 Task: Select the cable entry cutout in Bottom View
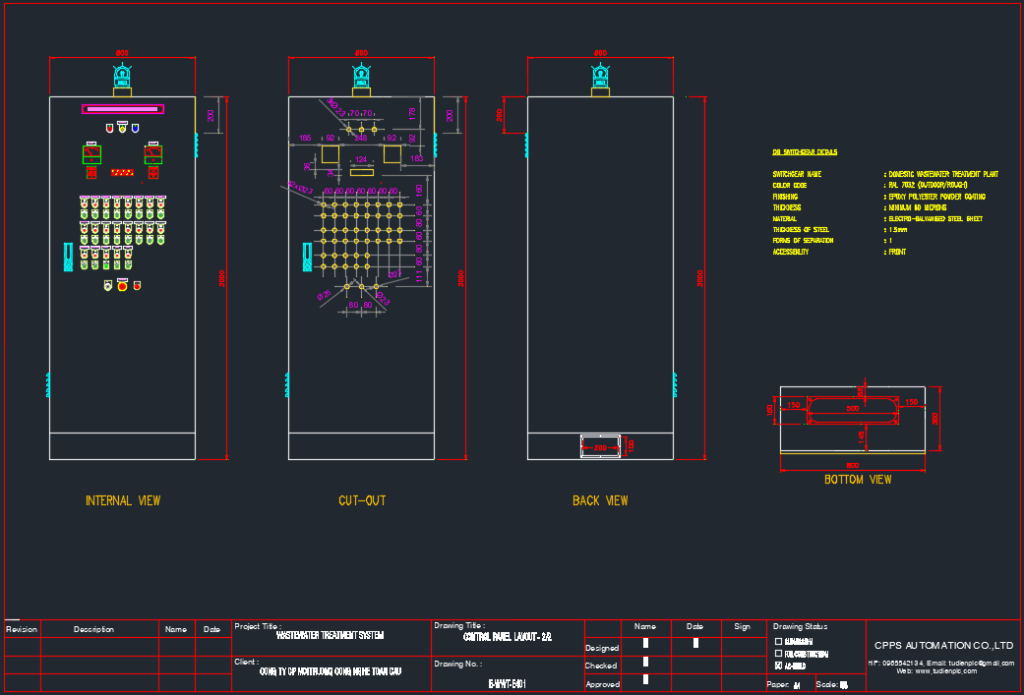coord(853,408)
